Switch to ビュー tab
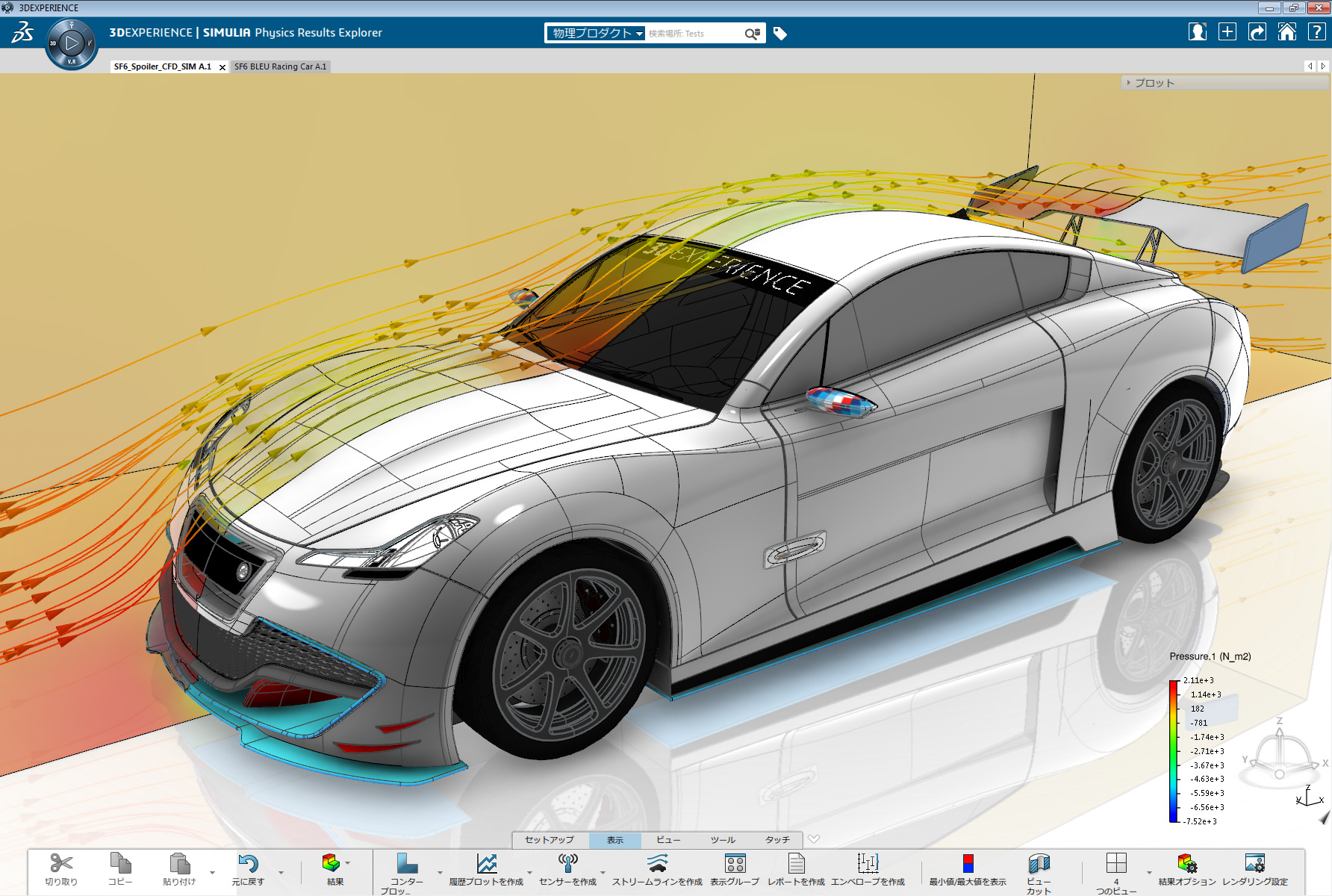The image size is (1332, 896). pos(668,840)
